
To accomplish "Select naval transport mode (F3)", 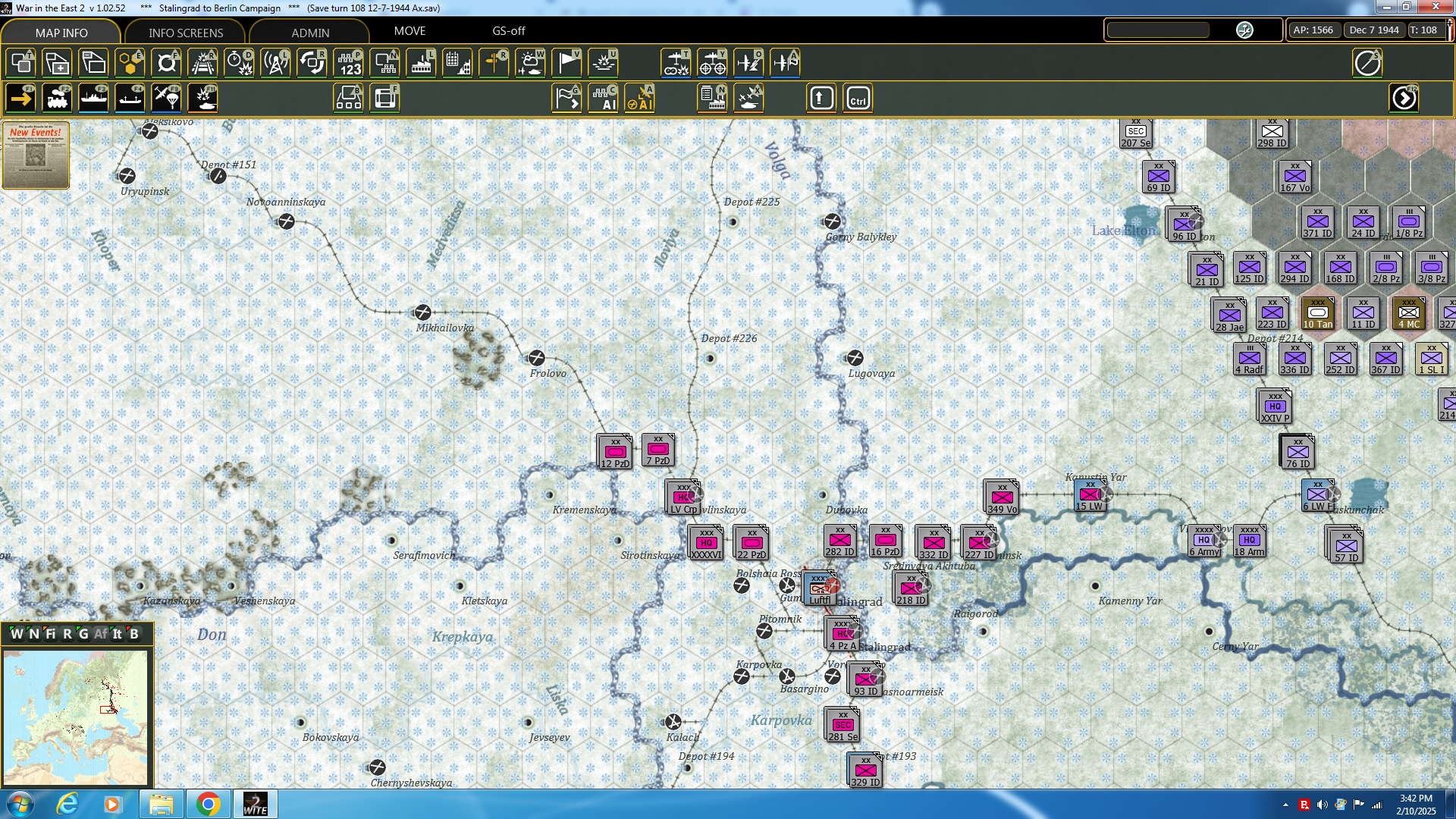I will tap(94, 98).
